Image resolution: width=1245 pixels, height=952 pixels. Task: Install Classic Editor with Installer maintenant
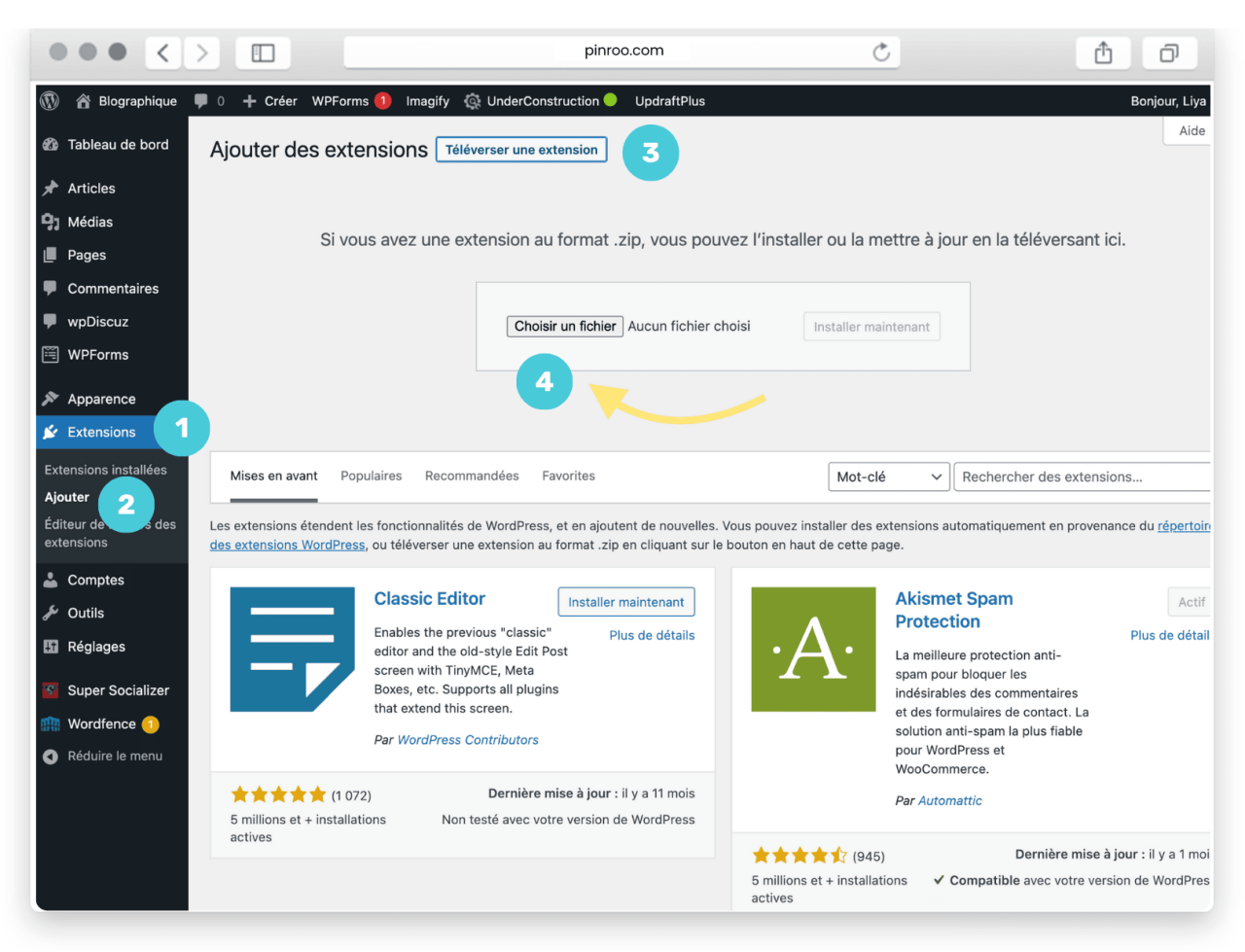click(626, 602)
